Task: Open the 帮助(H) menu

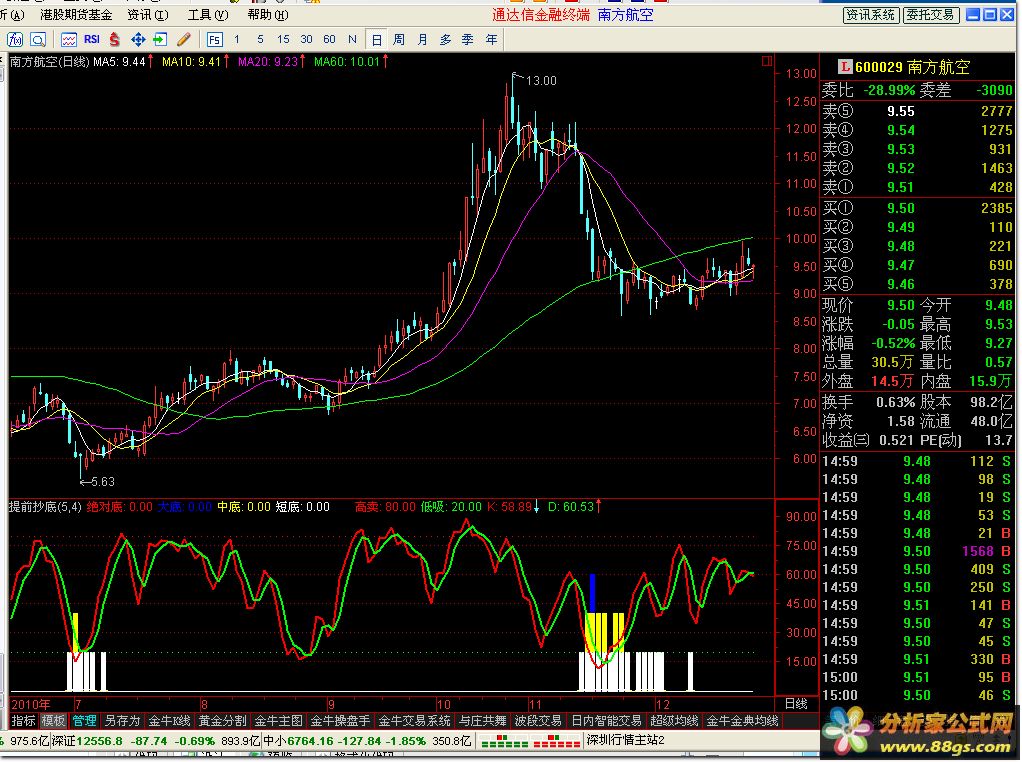Action: tap(268, 14)
